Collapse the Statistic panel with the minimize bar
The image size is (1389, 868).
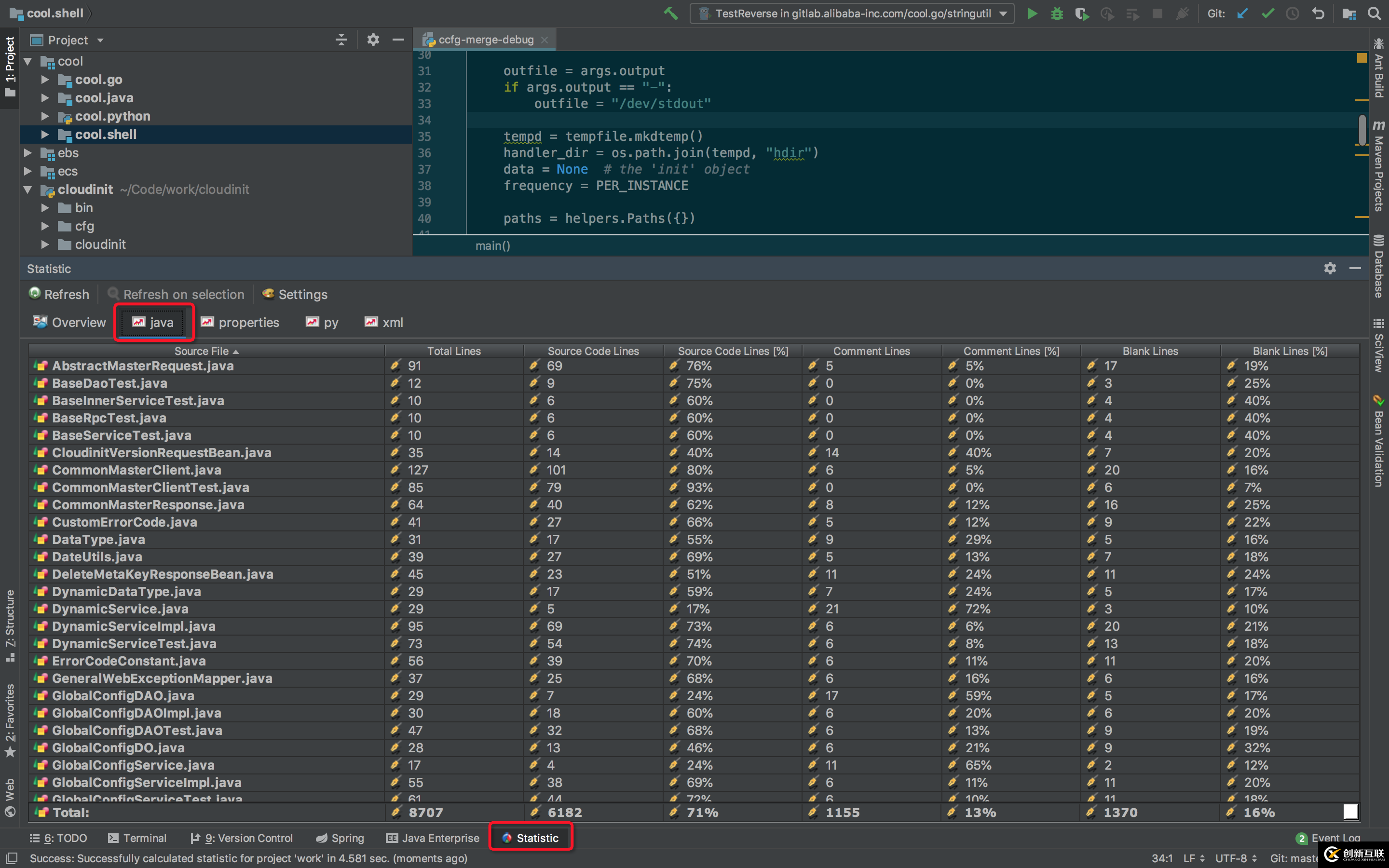click(1355, 268)
